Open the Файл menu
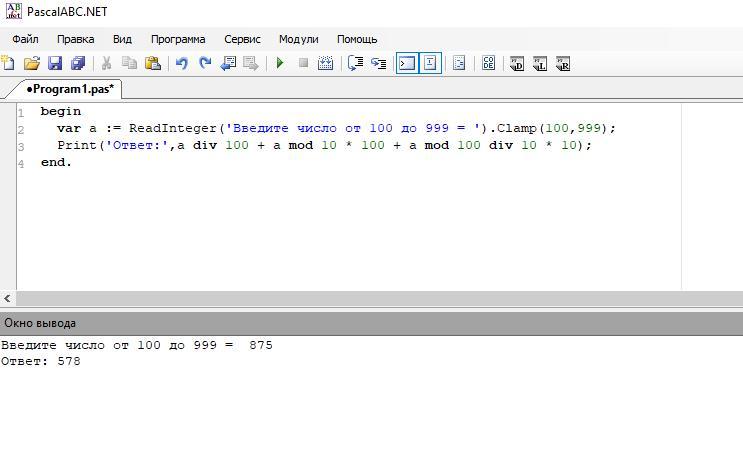This screenshot has height=465, width=743. 25,39
